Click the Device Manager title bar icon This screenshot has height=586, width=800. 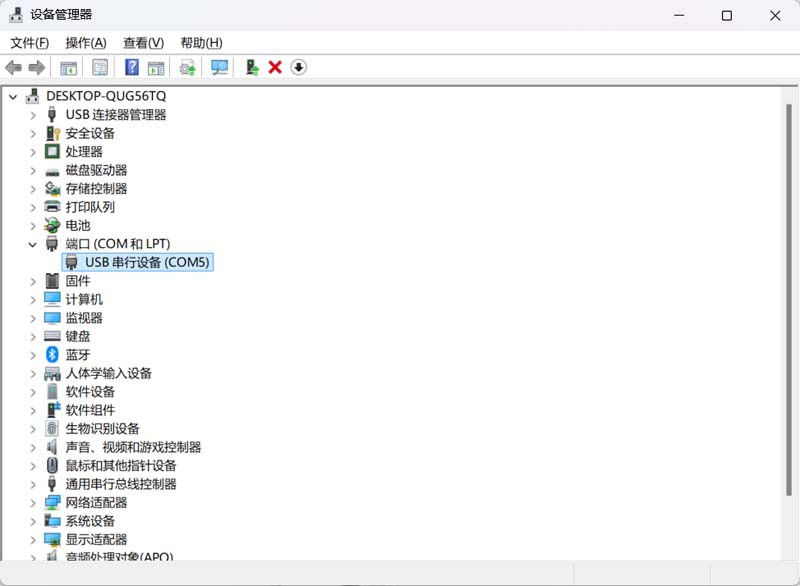[16, 15]
